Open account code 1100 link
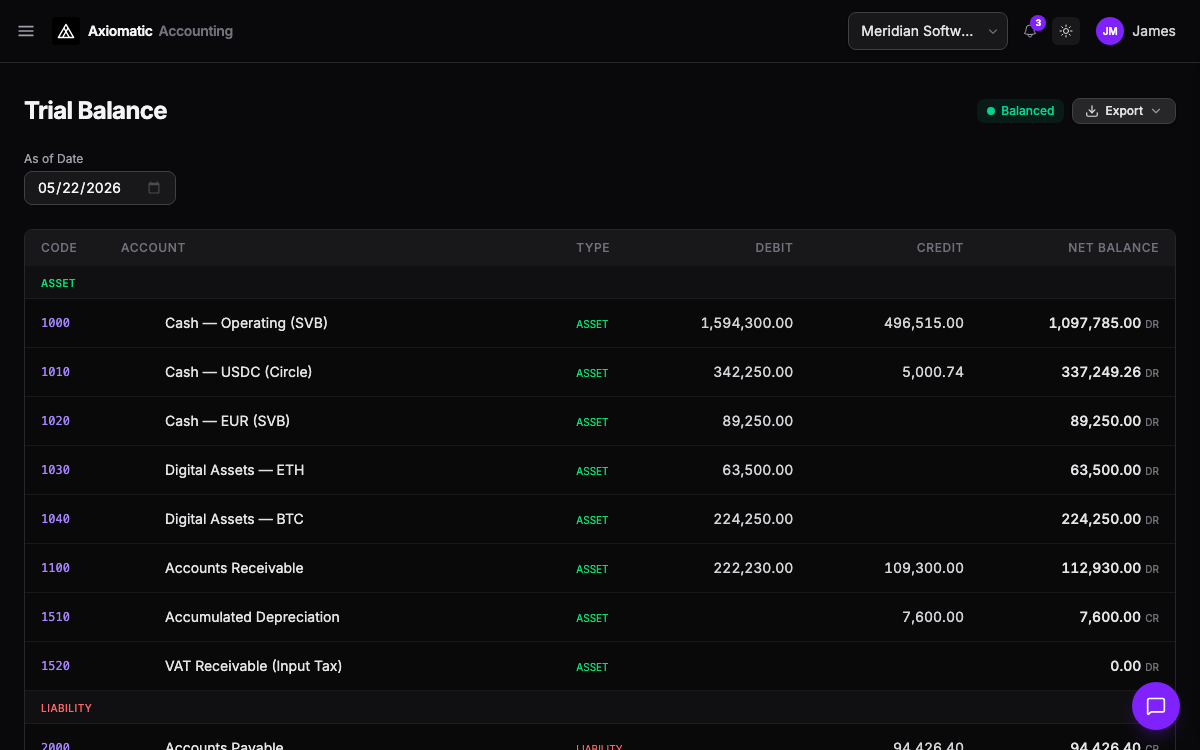 click(x=55, y=568)
